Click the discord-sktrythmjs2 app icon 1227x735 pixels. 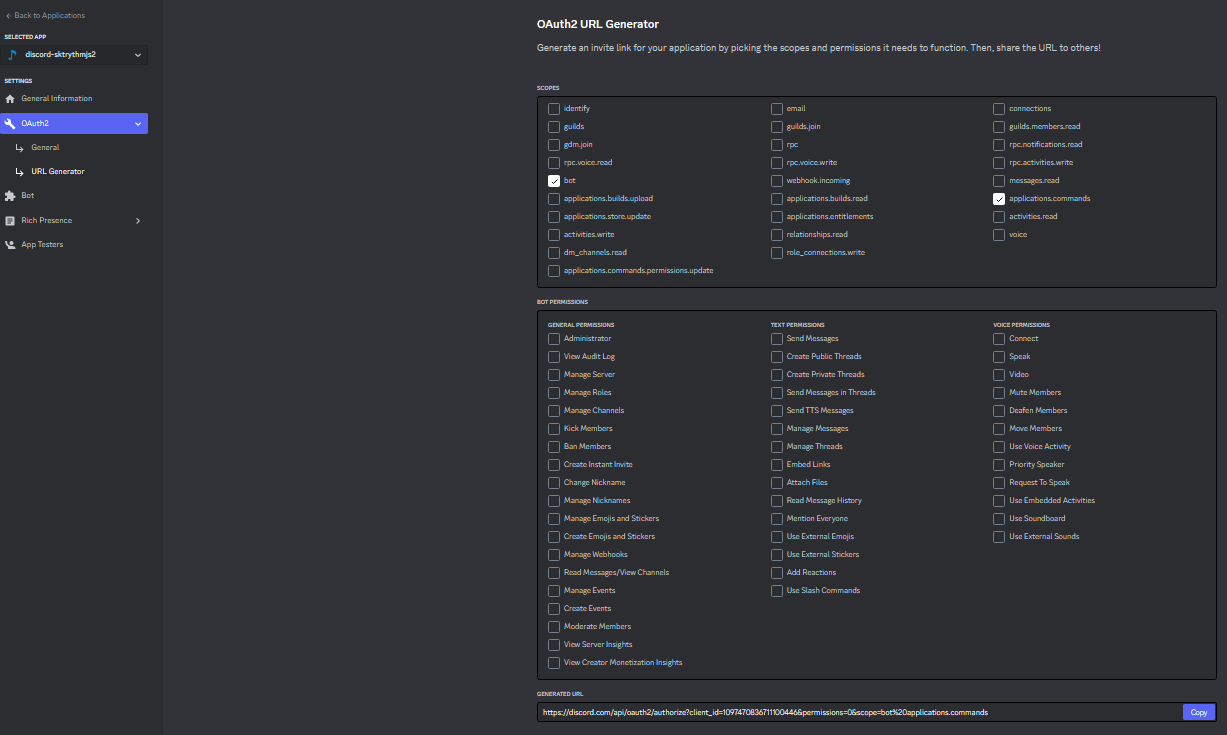11,56
